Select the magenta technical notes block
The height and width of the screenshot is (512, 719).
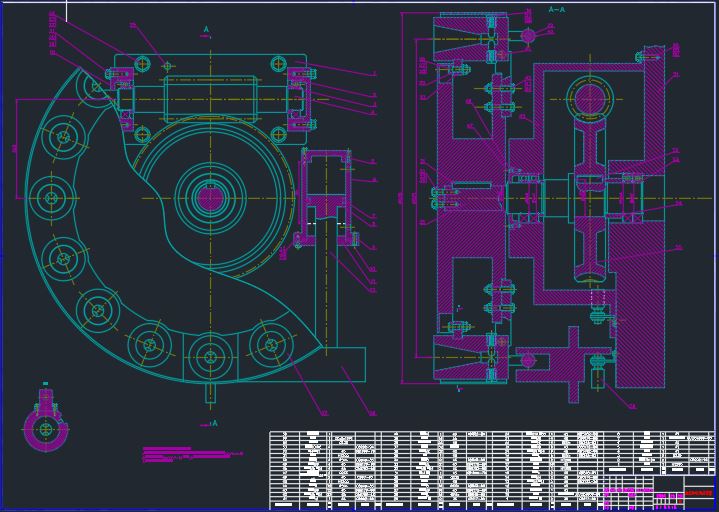pyautogui.click(x=193, y=455)
